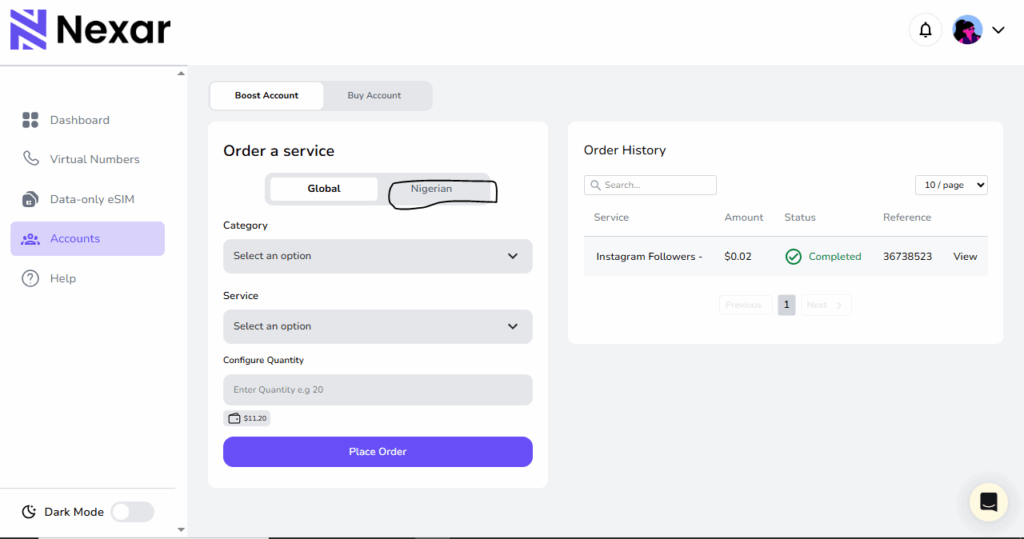This screenshot has width=1024, height=539.
Task: Open the 10 / page dropdown
Action: click(951, 185)
